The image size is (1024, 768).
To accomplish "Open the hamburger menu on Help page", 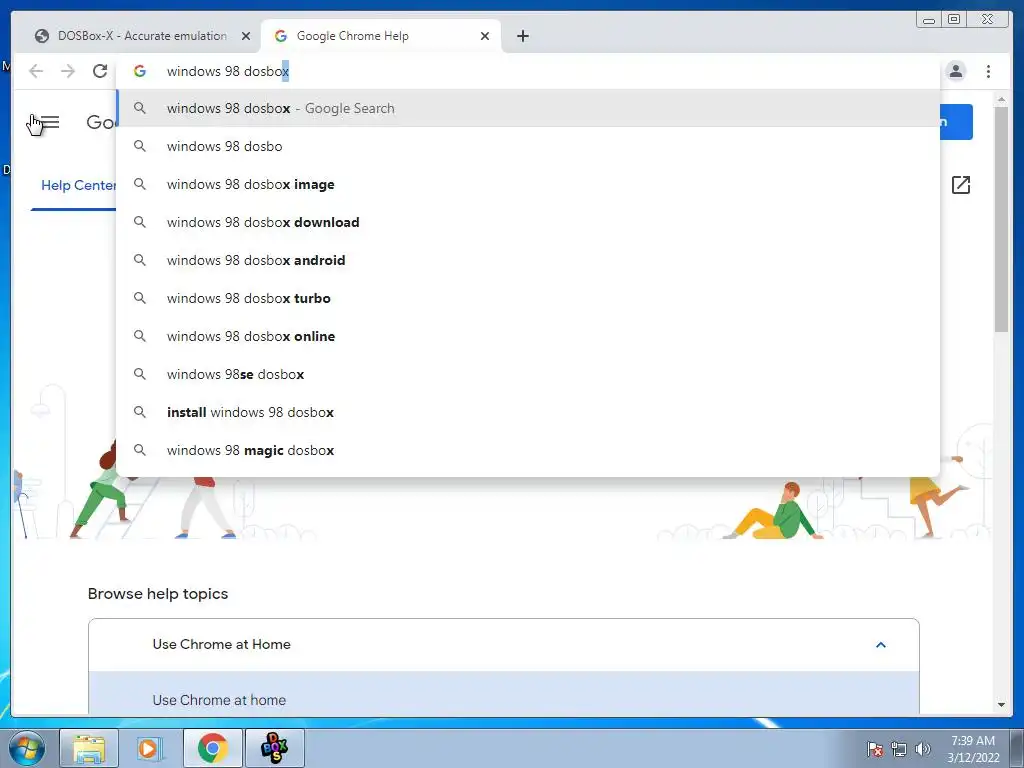I will 48,122.
